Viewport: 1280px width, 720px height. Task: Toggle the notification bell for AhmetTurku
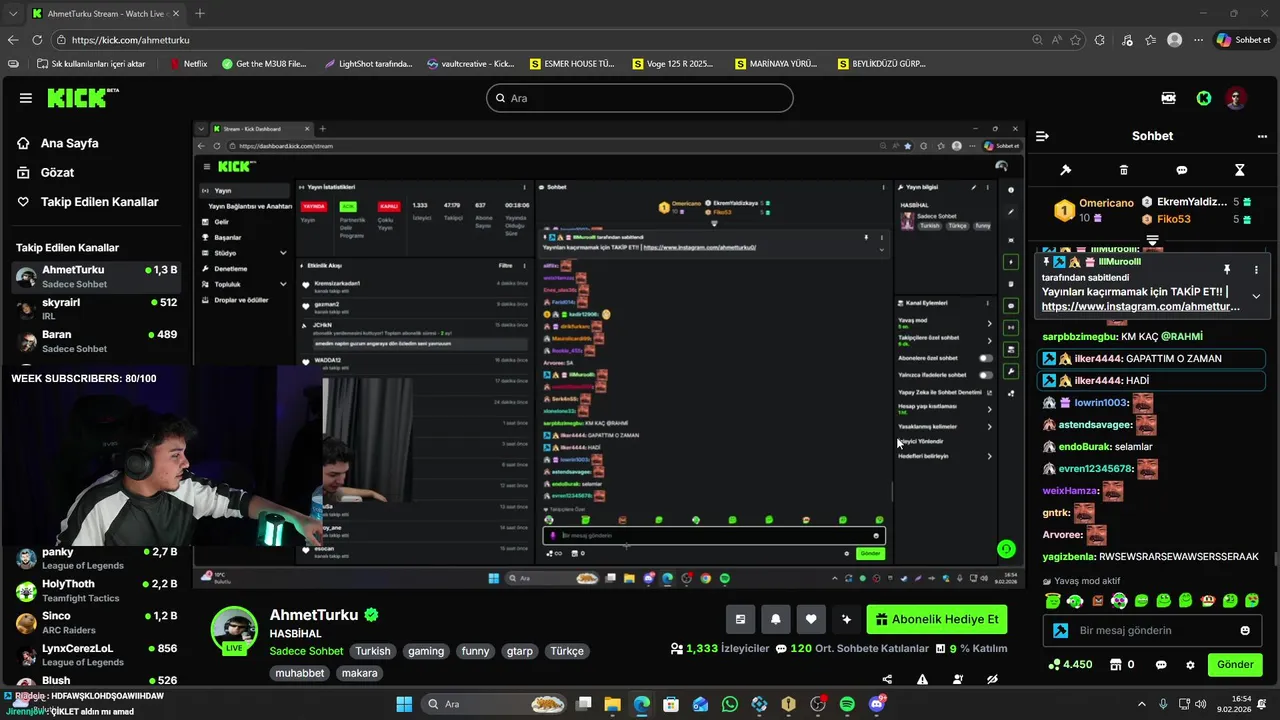[x=775, y=619]
